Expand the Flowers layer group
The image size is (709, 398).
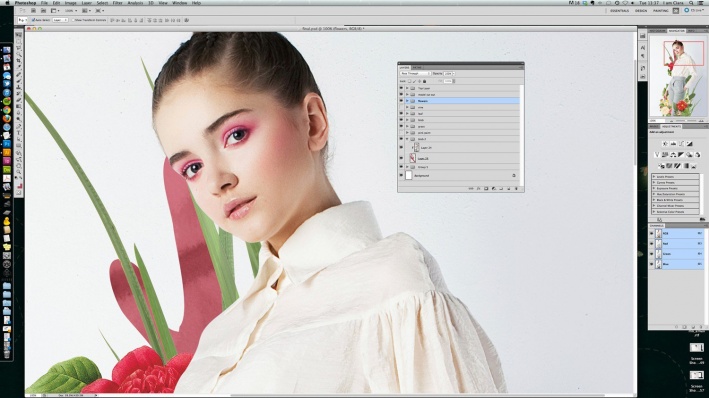point(407,101)
